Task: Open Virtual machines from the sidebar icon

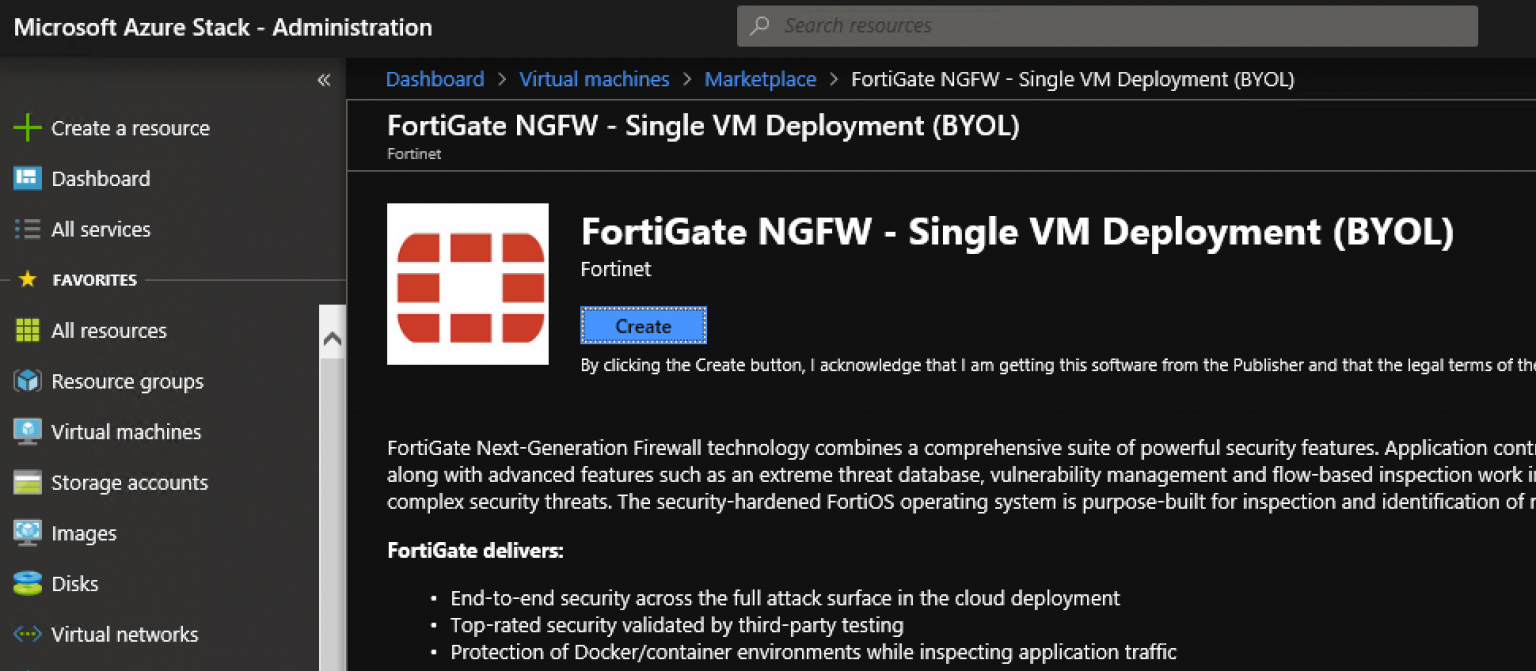Action: [28, 431]
